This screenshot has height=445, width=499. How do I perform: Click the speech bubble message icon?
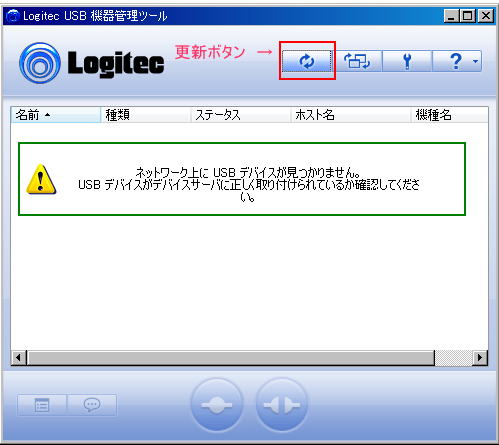92,405
